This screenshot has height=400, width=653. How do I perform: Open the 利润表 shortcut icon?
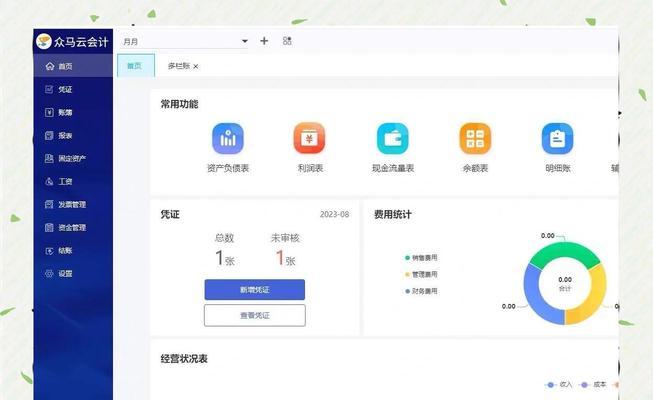[309, 138]
